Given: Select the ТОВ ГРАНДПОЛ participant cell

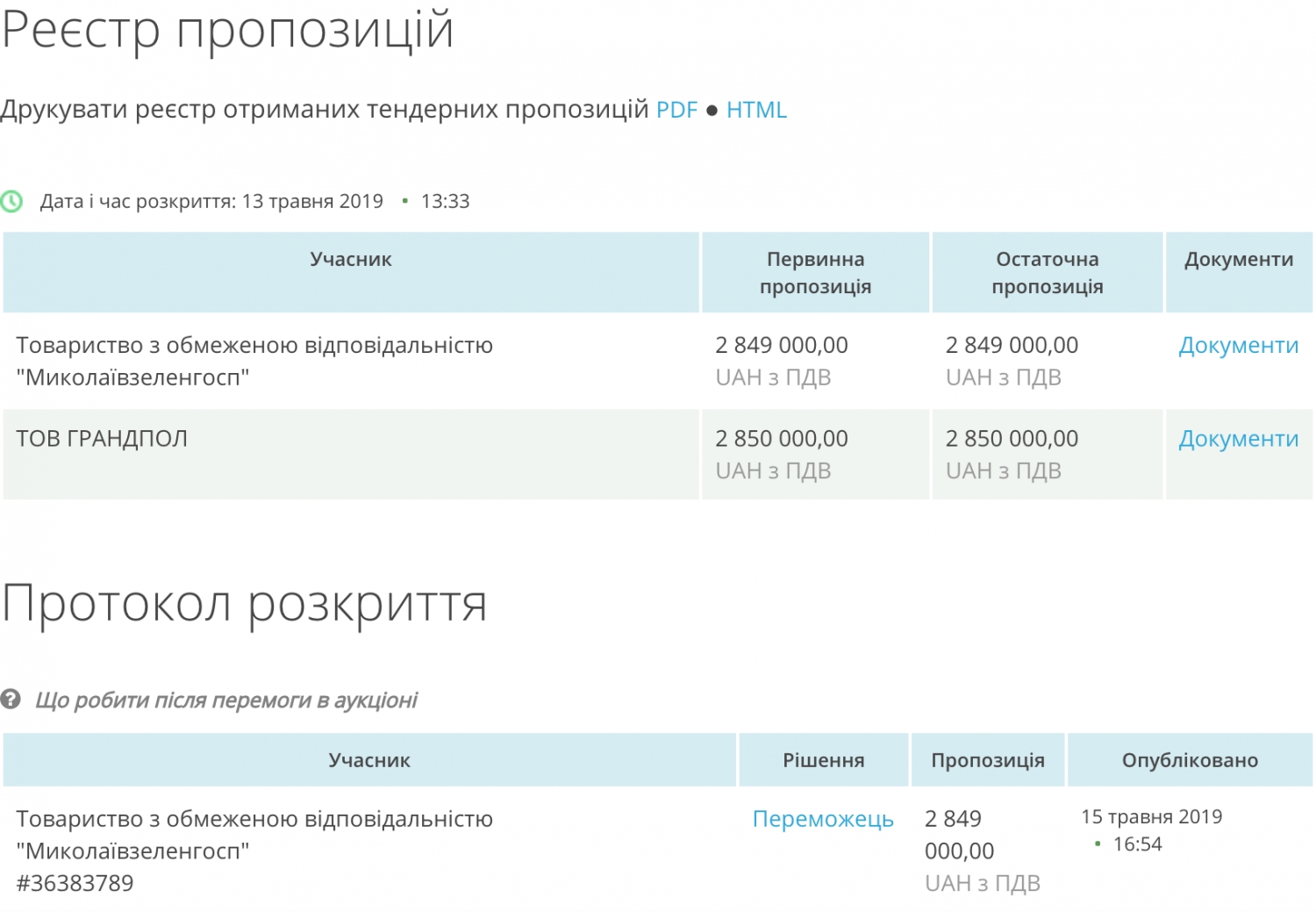Looking at the screenshot, I should (x=102, y=439).
